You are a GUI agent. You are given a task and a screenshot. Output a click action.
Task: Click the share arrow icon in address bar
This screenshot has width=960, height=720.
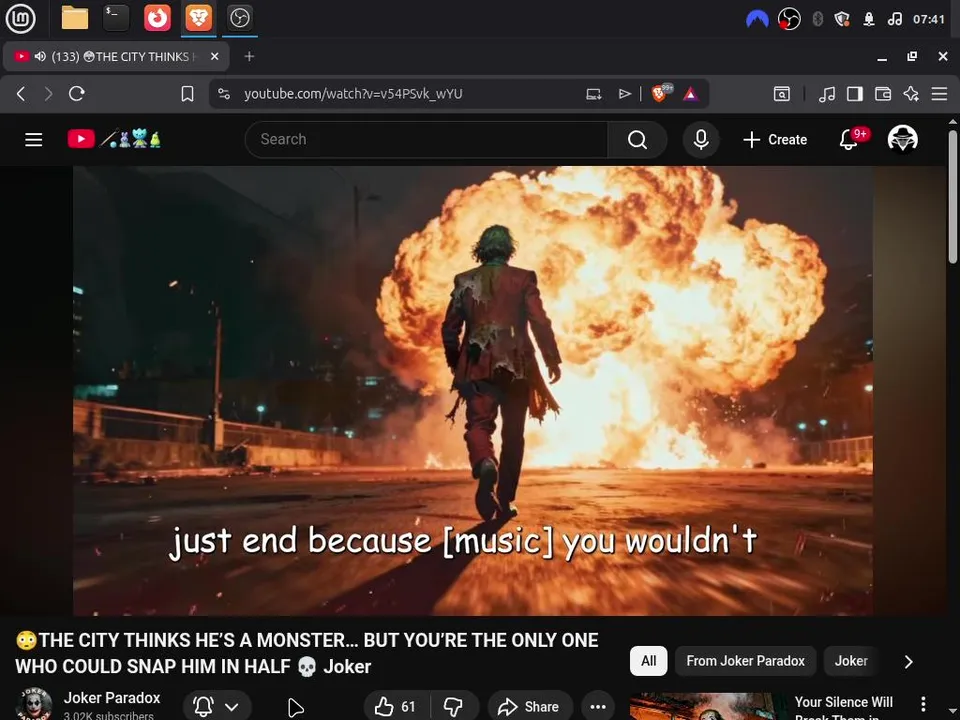(x=624, y=94)
